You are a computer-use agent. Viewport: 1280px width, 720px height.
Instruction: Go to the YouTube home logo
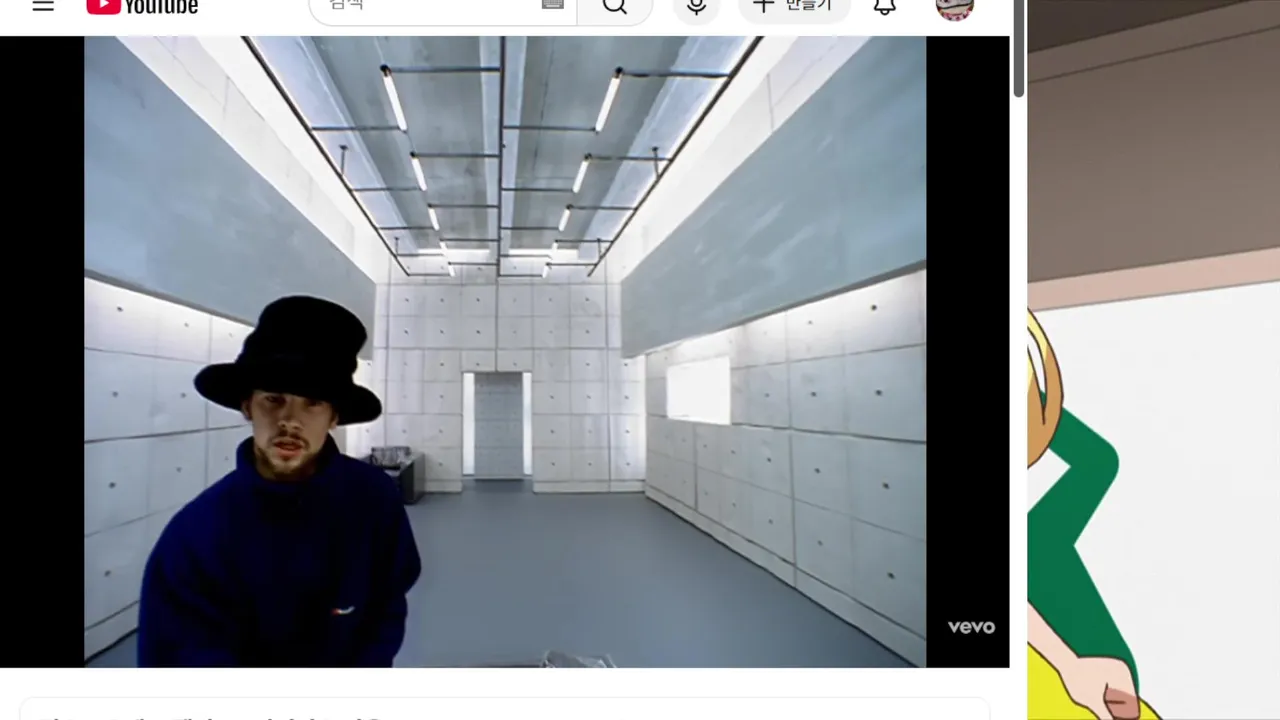(142, 7)
